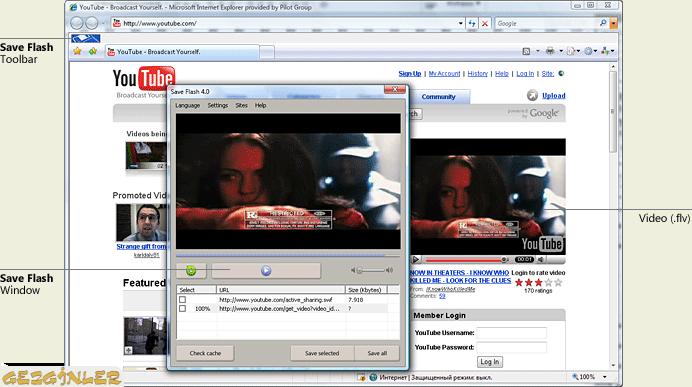The height and width of the screenshot is (387, 692).
Task: Select the YouTube - Broadcast Yourself browser tab
Action: 182,52
